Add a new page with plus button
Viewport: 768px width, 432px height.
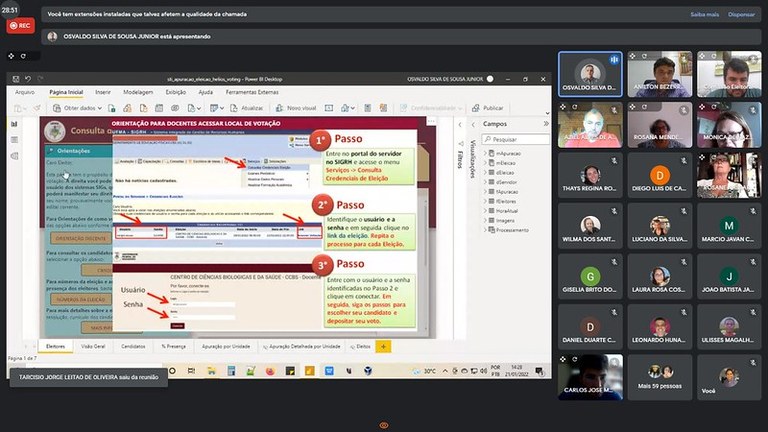pyautogui.click(x=383, y=346)
